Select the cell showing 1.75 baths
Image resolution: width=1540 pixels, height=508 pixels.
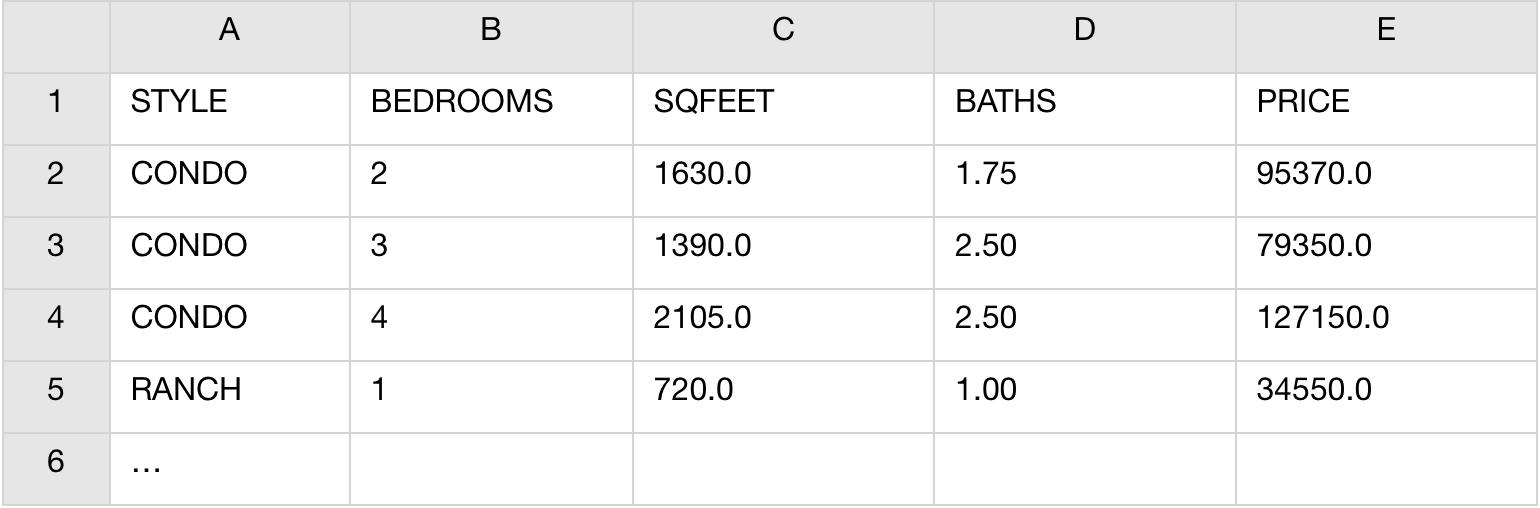pos(1084,173)
